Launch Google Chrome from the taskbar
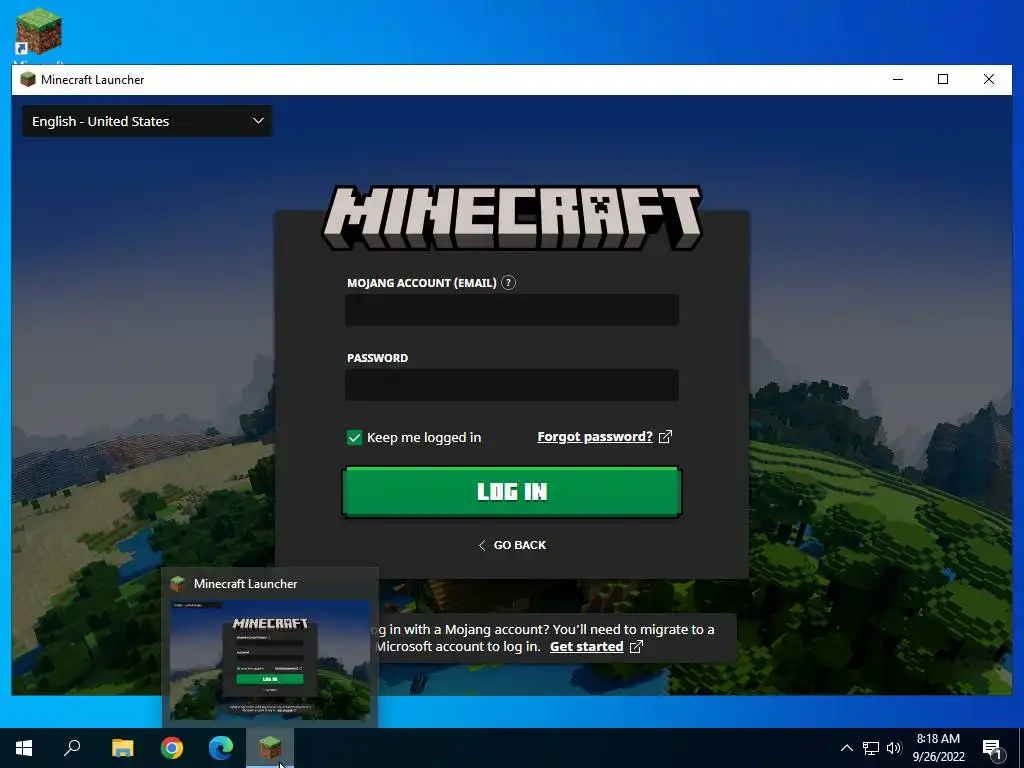This screenshot has width=1024, height=768. coord(172,748)
